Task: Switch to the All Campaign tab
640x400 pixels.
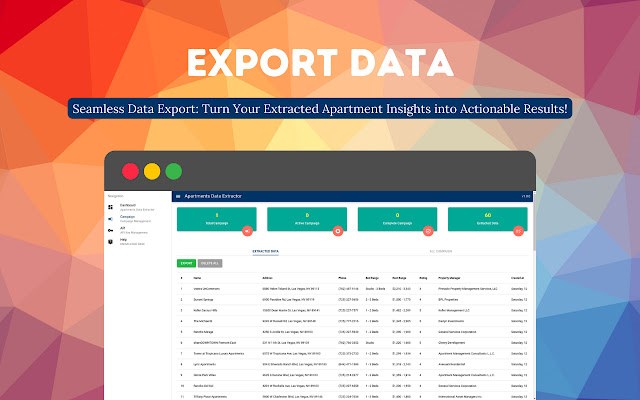Action: pos(441,251)
